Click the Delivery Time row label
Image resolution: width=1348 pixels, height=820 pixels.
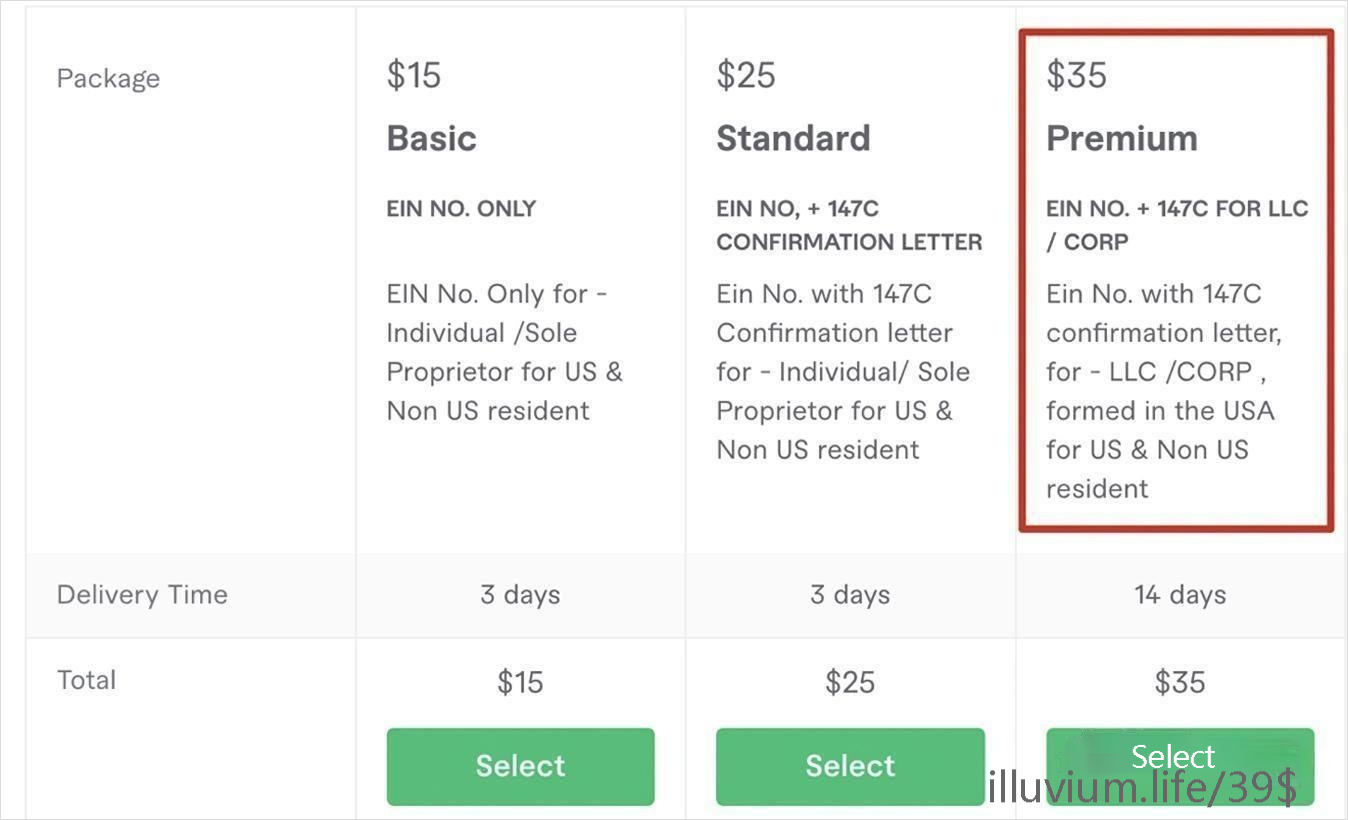[x=141, y=594]
